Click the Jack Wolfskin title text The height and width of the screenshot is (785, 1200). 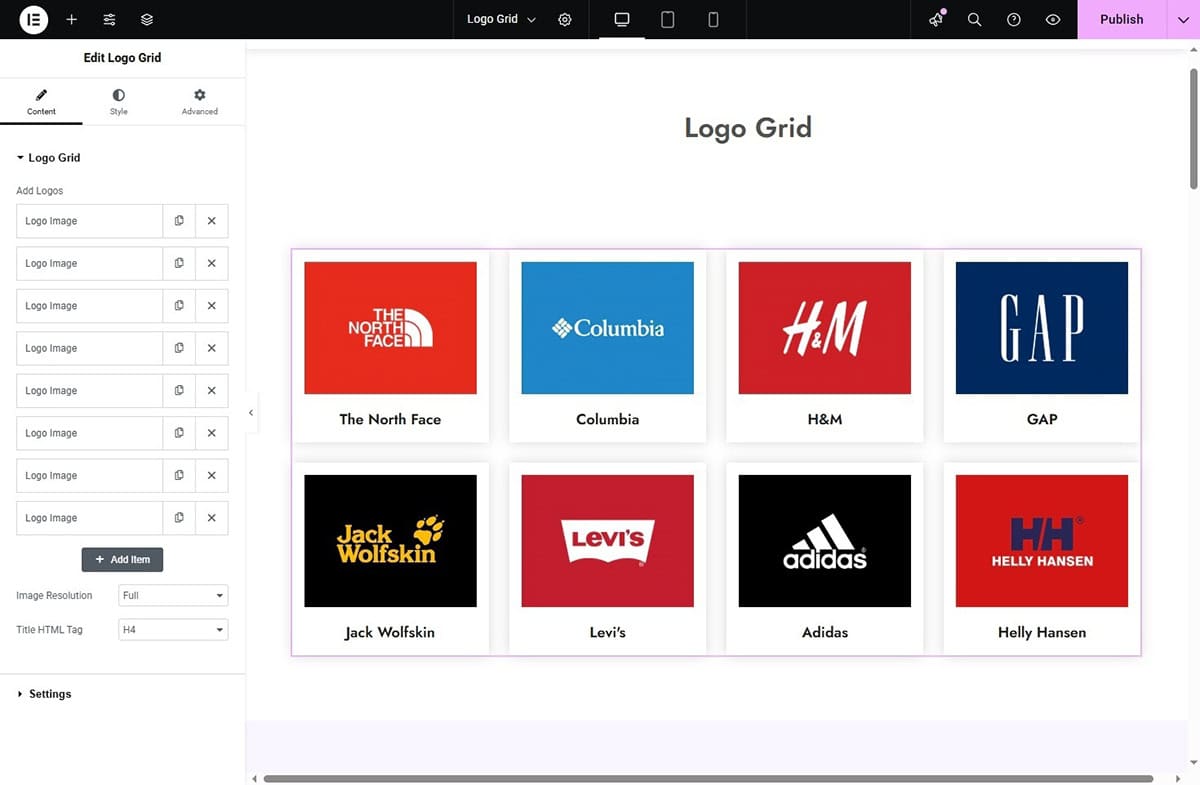coord(390,633)
